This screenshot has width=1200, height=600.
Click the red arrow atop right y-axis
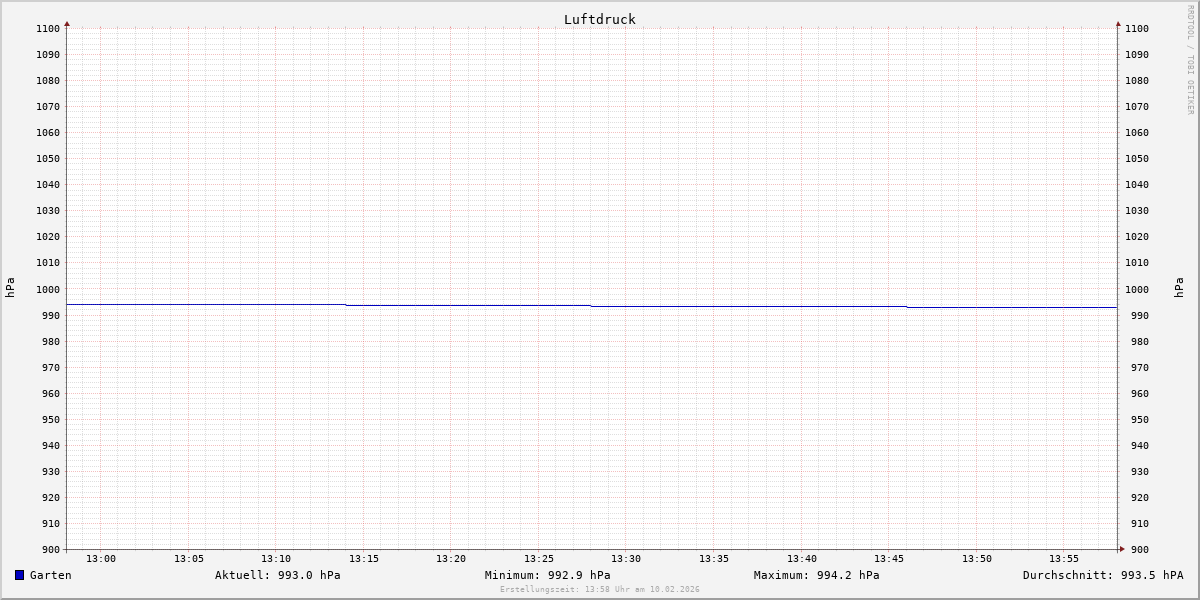click(1118, 23)
